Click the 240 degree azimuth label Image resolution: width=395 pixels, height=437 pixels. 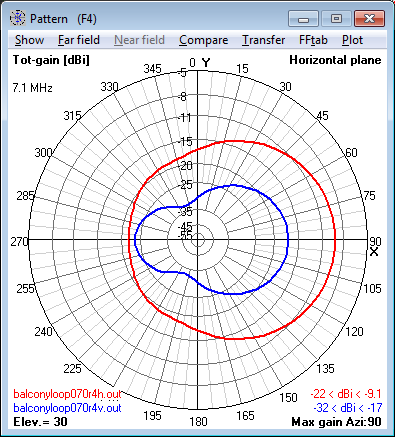[x=43, y=332]
